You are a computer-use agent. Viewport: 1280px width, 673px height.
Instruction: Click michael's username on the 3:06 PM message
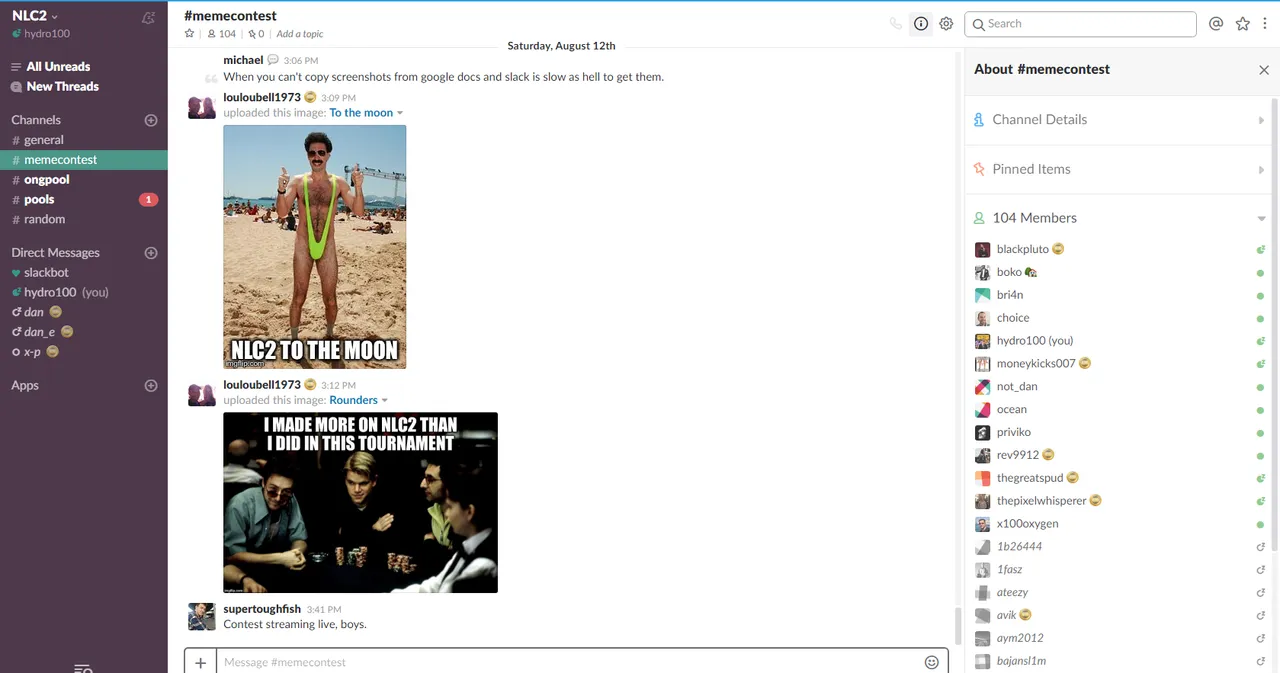[243, 60]
